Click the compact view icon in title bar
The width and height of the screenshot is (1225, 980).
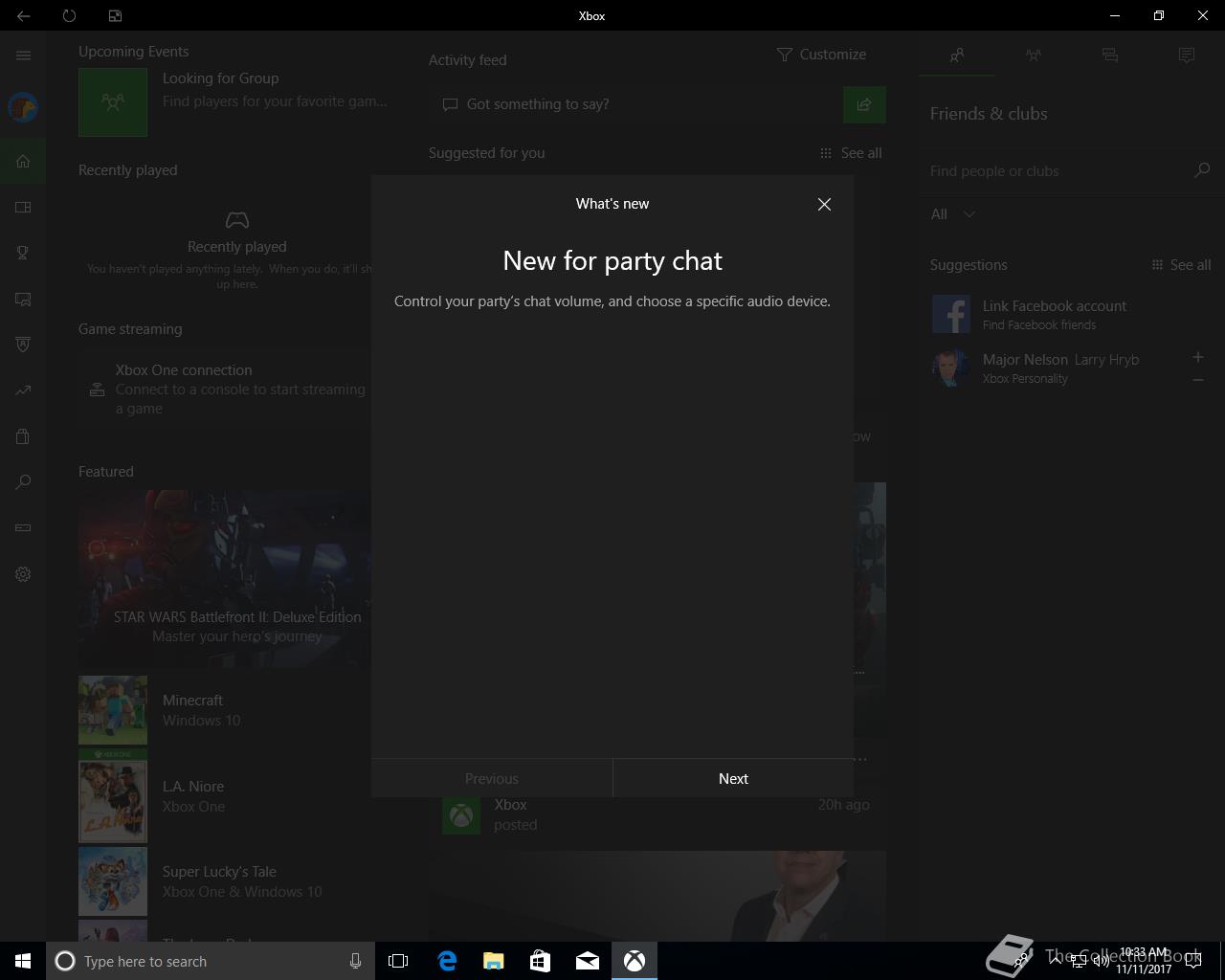115,15
